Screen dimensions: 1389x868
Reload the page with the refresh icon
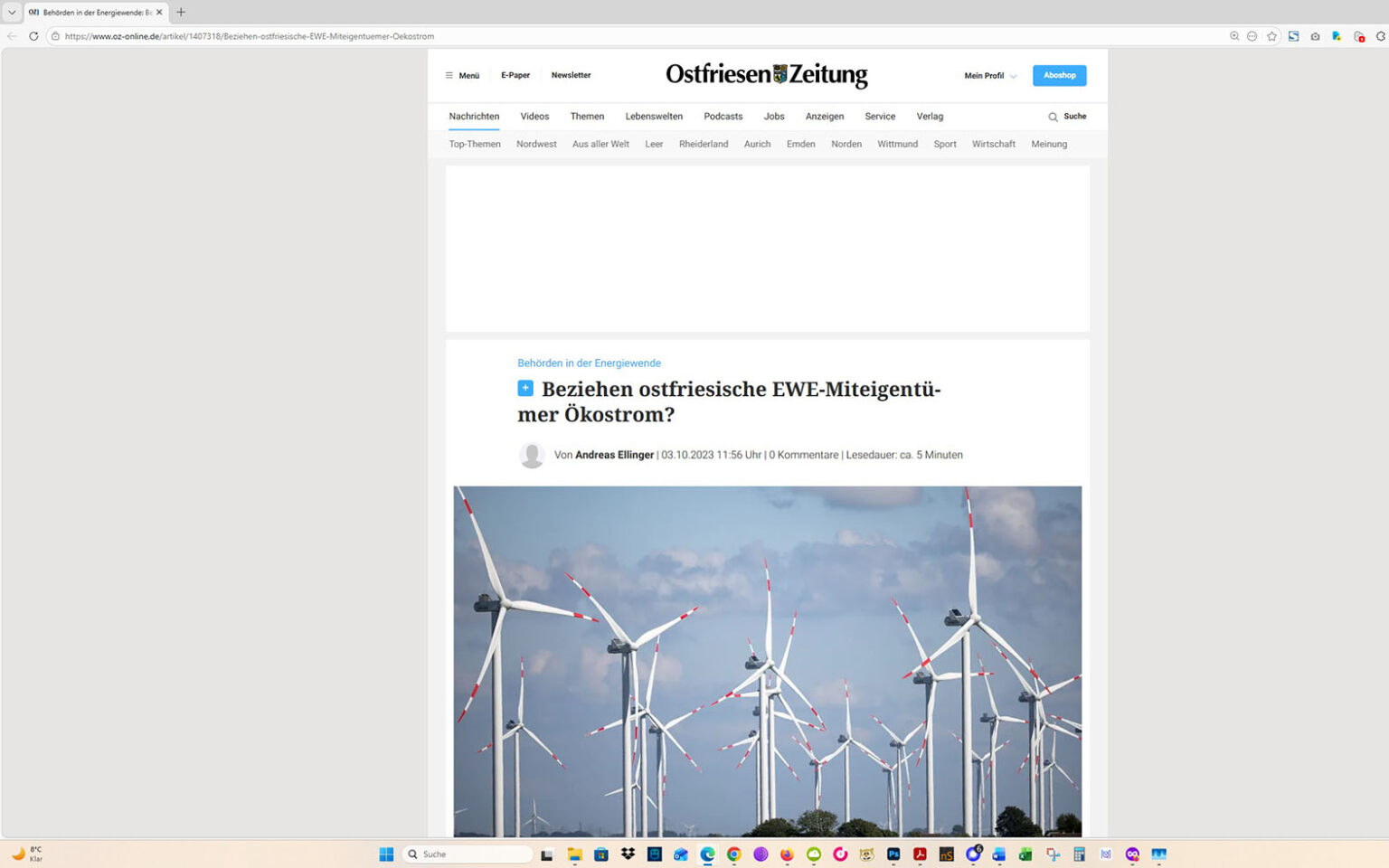tap(33, 36)
